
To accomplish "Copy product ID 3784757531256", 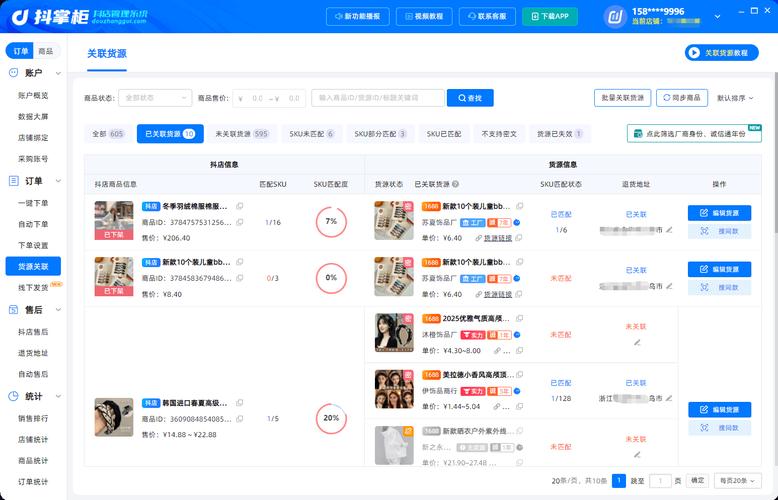I will pos(240,222).
